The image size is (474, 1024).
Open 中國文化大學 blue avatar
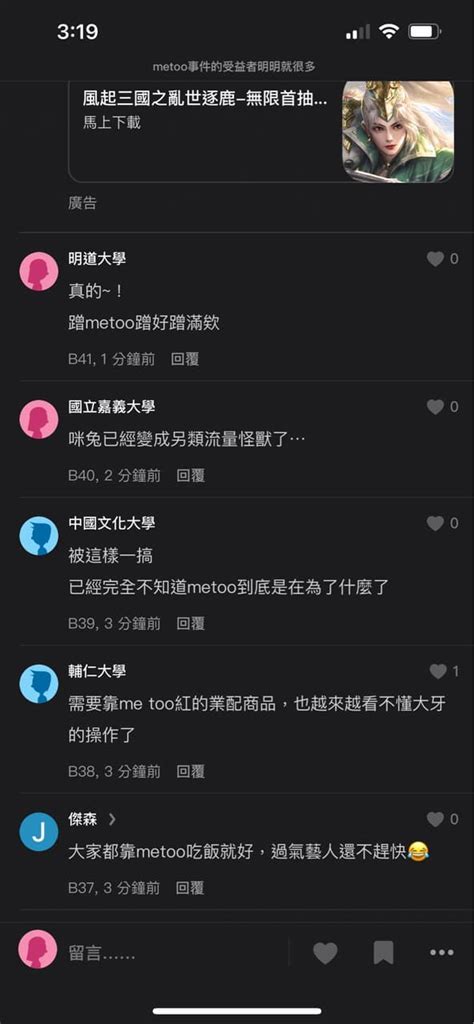(39, 536)
